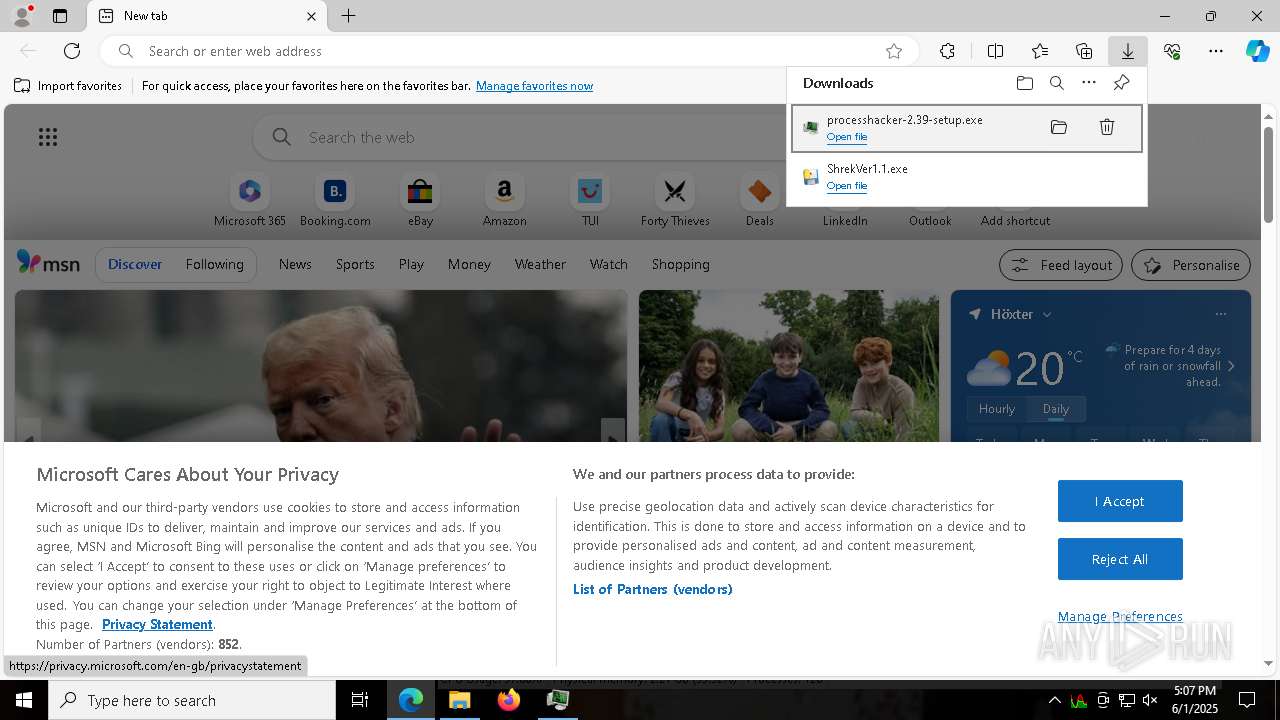Delete the processhacker-2.39-setup.exe download

1107,127
